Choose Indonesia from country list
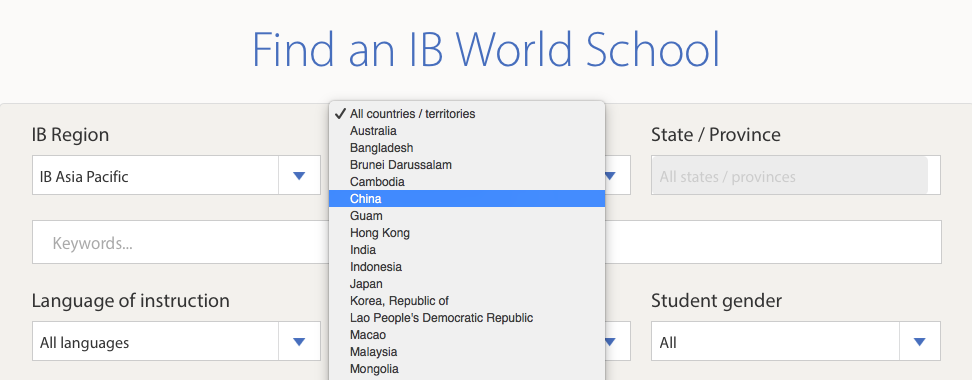This screenshot has height=380, width=972. point(467,267)
